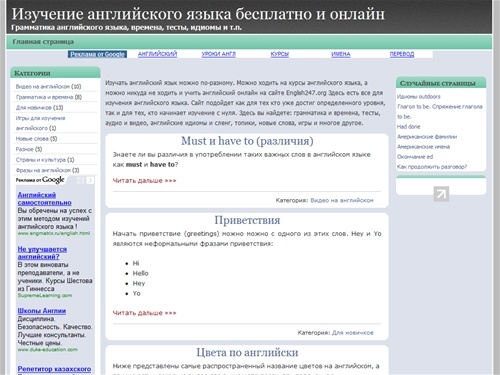Viewport: 500px width, 375px height.
Task: Open Для новичков category under Приветствия article
Action: (x=353, y=333)
